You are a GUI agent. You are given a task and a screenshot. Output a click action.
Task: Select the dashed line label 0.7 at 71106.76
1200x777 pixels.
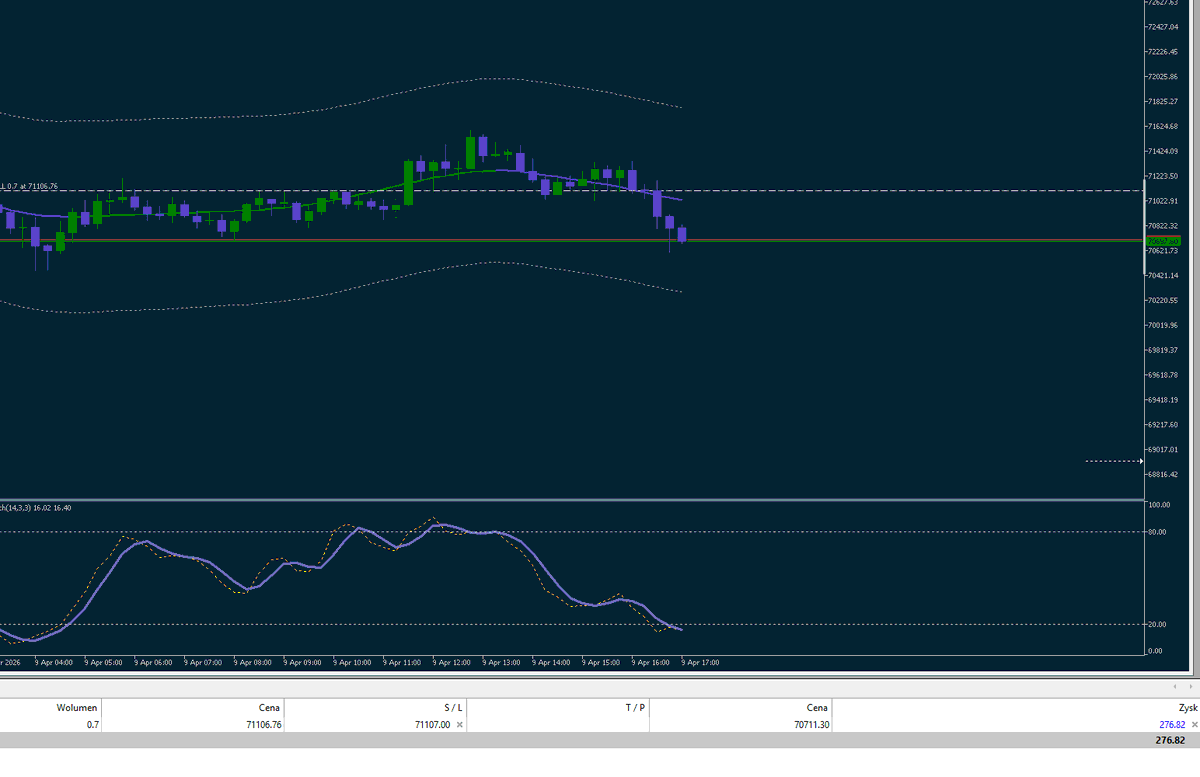30,186
